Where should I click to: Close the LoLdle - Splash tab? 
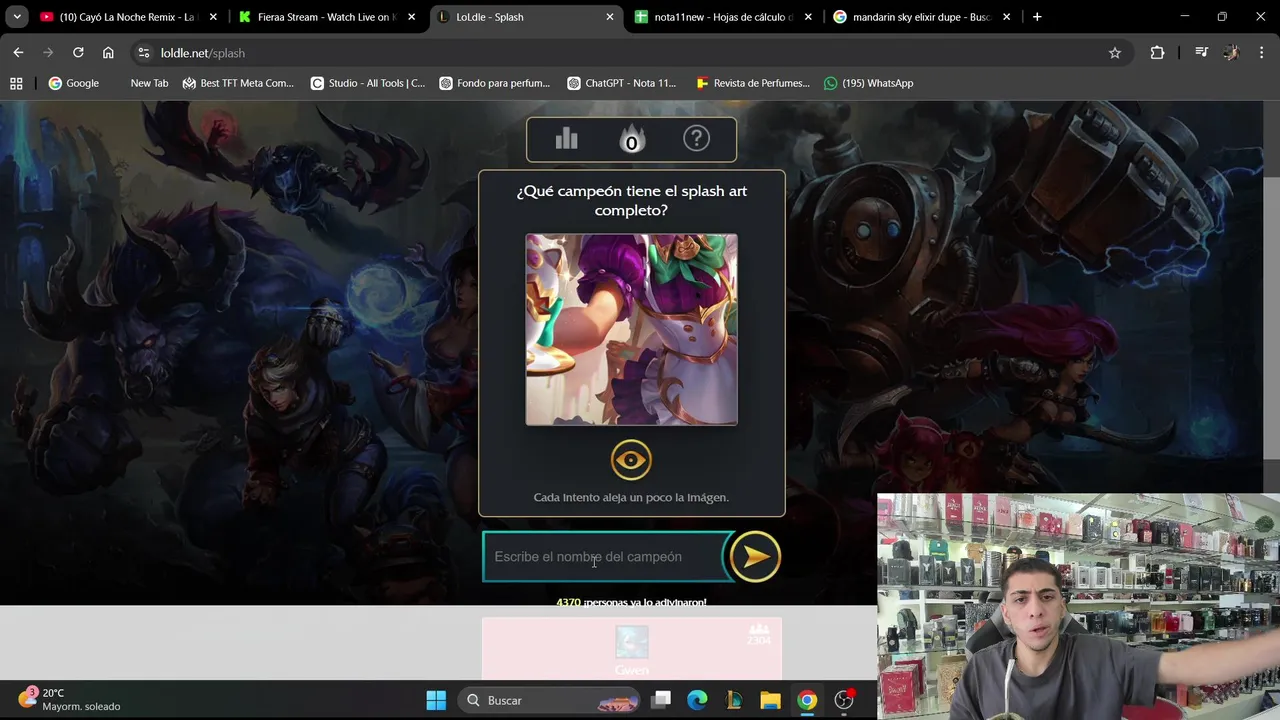610,17
